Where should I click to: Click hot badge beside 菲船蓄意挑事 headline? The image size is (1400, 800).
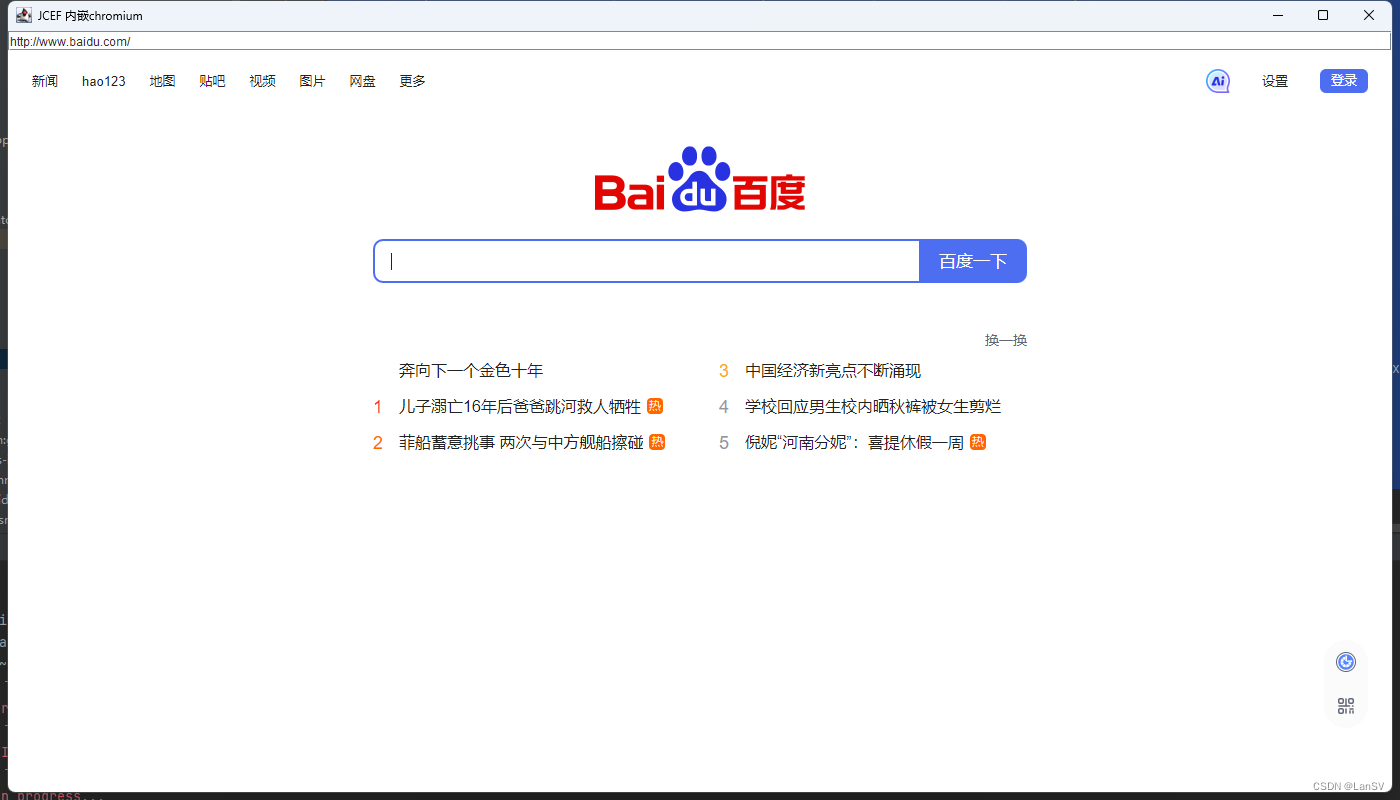point(657,442)
